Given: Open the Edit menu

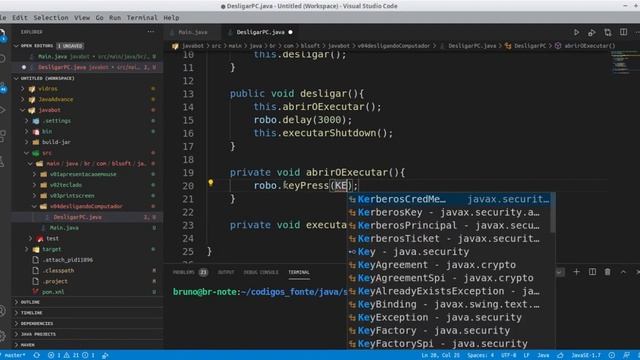Looking at the screenshot, I should click(20, 18).
